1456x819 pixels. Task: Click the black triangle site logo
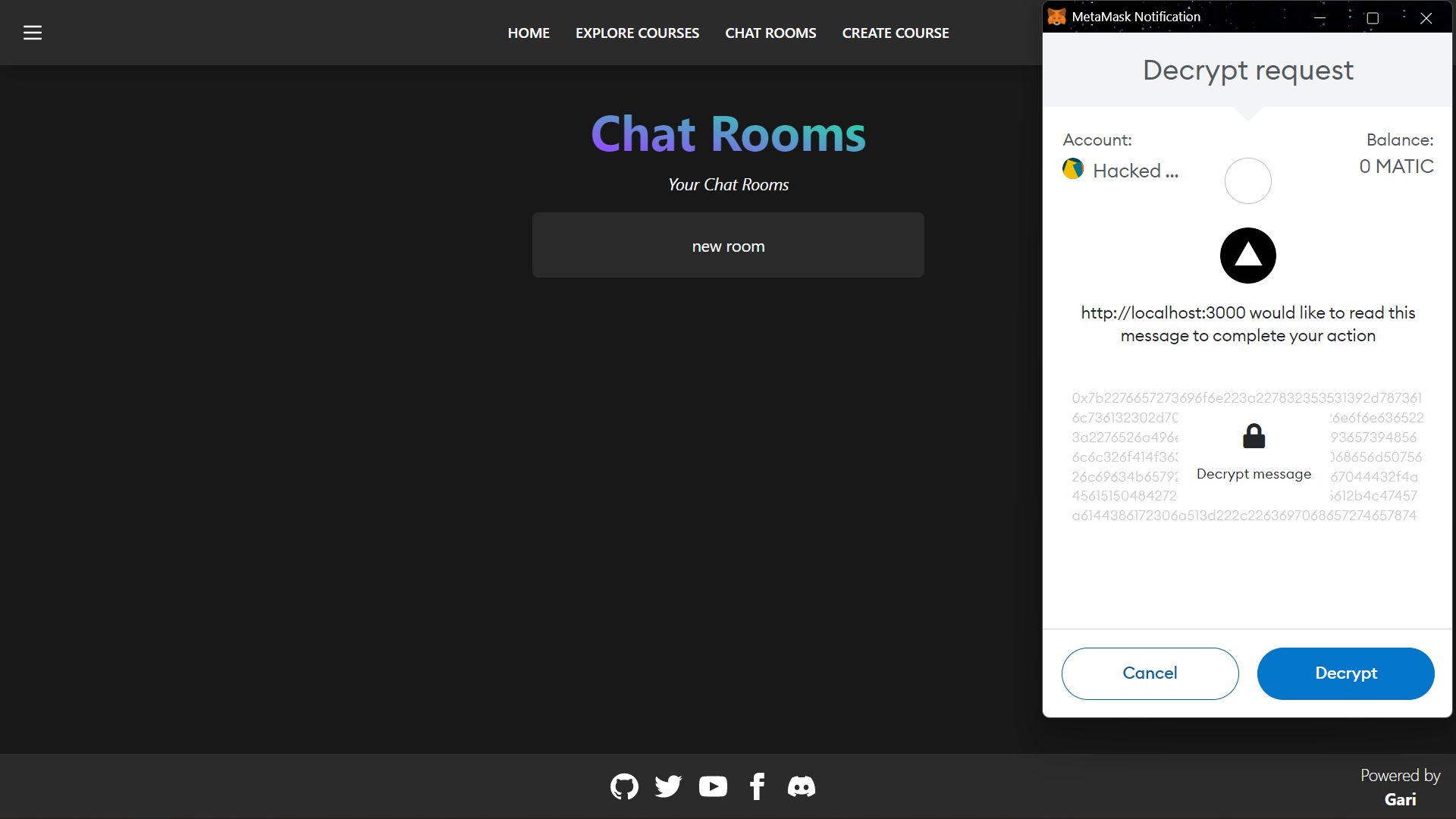[1247, 256]
